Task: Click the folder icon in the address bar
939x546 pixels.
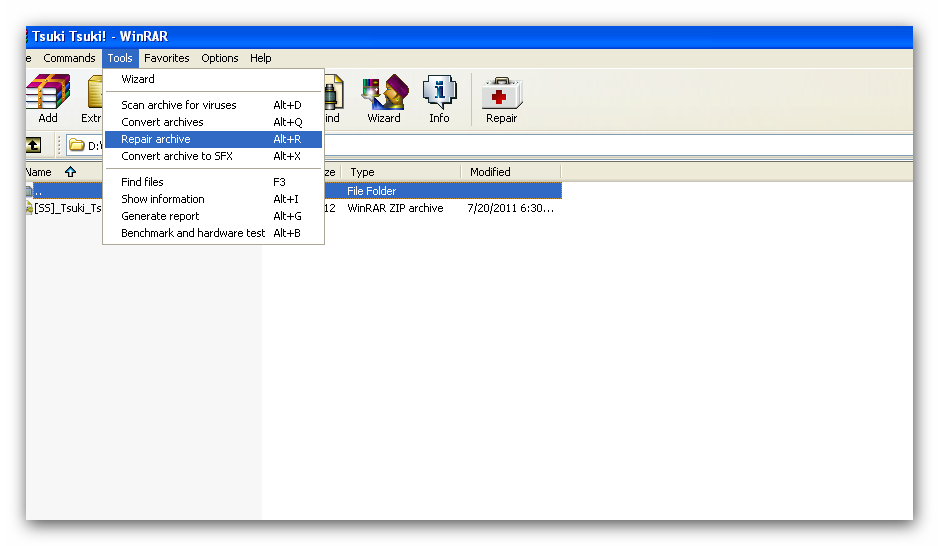Action: [76, 145]
